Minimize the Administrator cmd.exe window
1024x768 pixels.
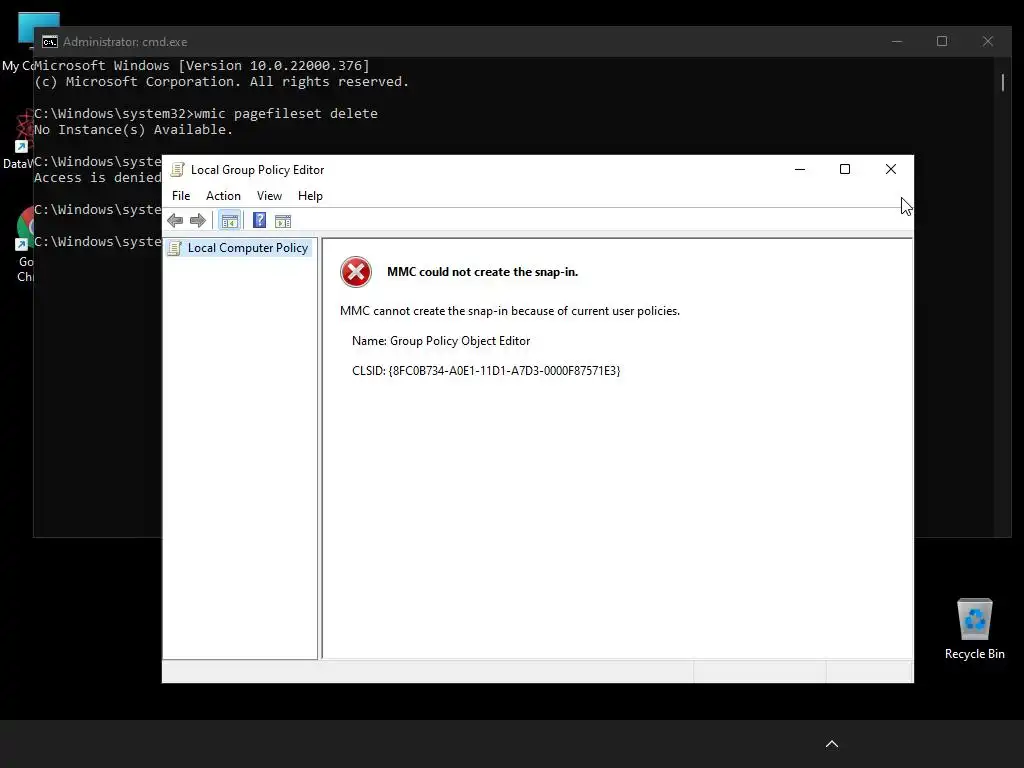tap(897, 42)
